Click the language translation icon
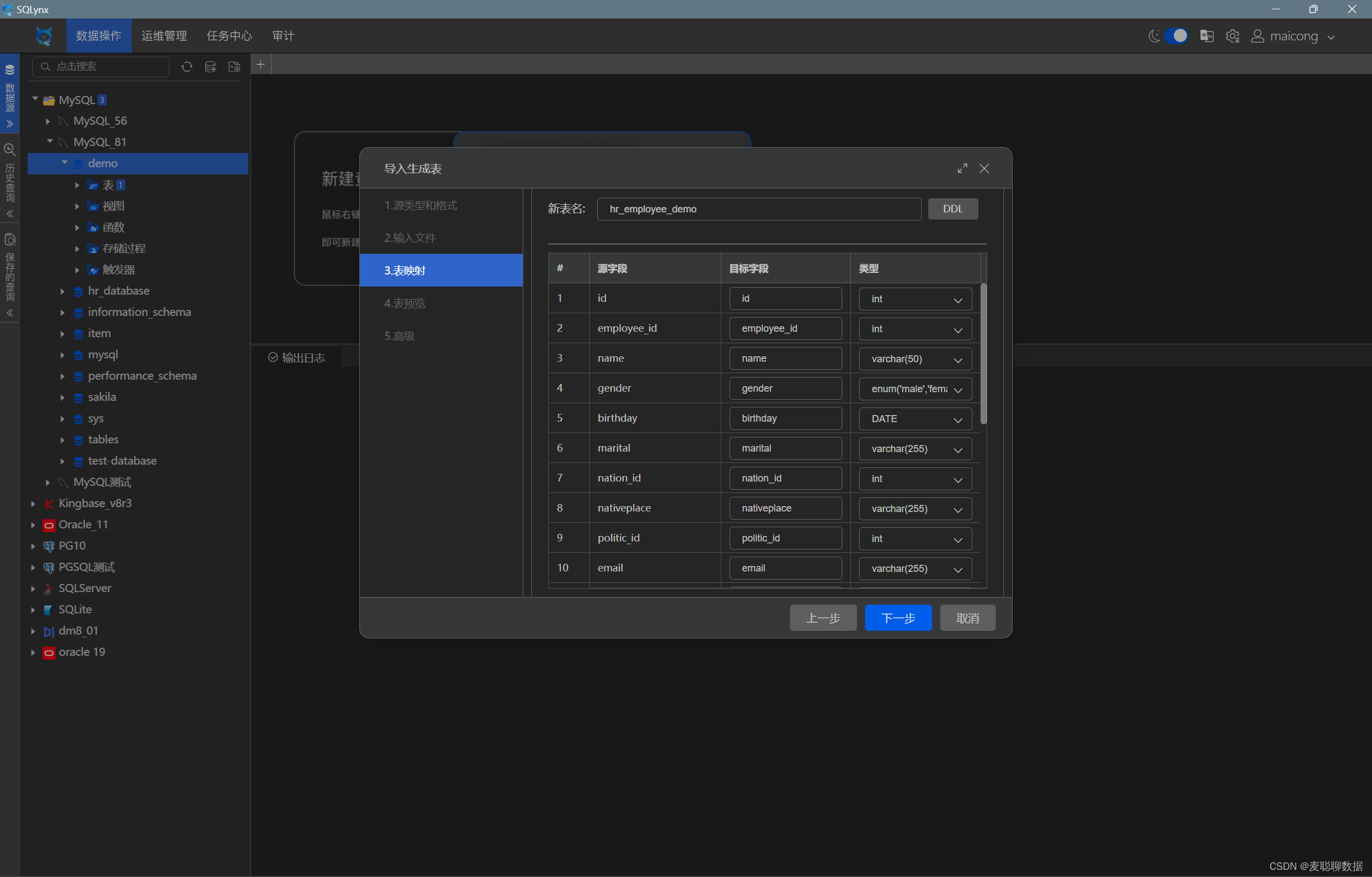 point(1206,36)
